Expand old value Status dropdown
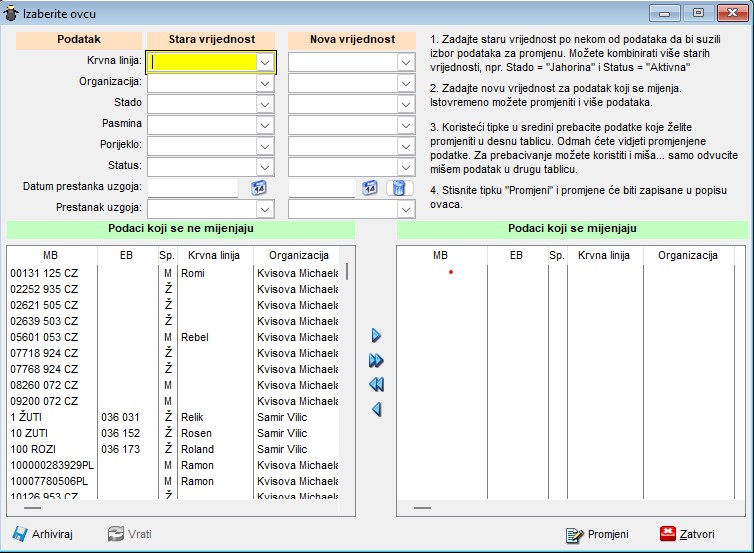 click(265, 167)
